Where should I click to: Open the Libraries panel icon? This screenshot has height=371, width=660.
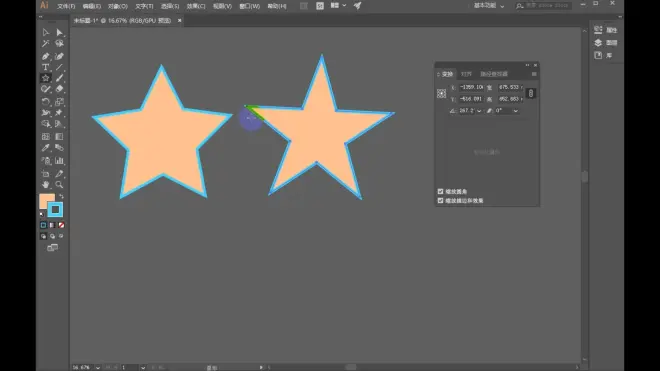[x=598, y=55]
